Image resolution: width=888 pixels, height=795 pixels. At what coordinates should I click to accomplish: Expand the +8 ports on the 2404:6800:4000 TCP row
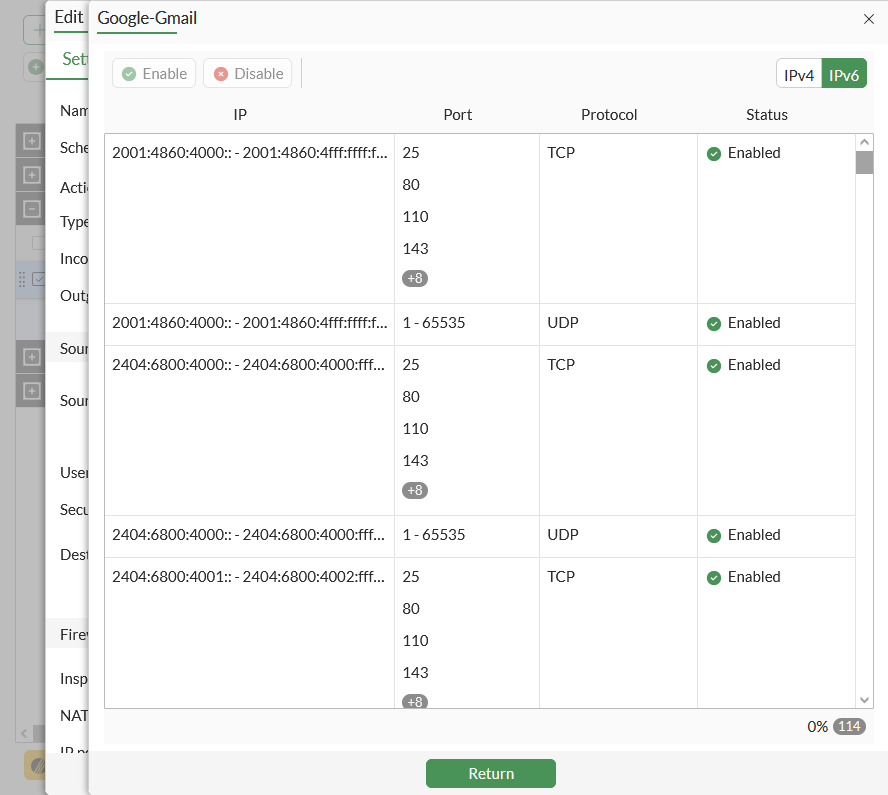[415, 490]
